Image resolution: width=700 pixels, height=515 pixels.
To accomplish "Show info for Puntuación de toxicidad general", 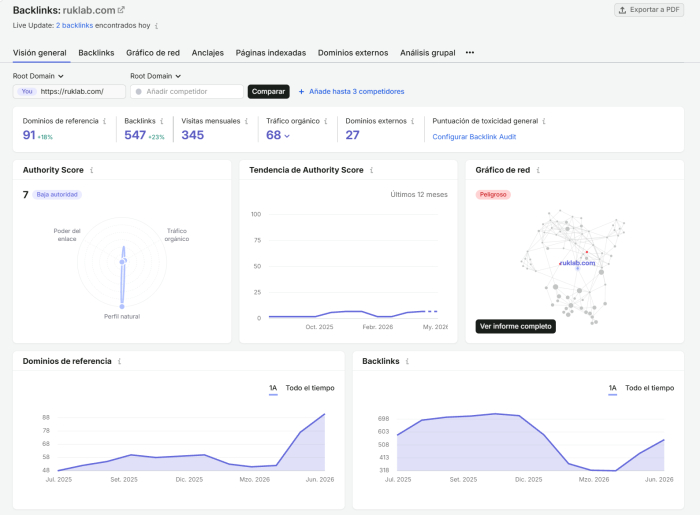I will pyautogui.click(x=544, y=121).
